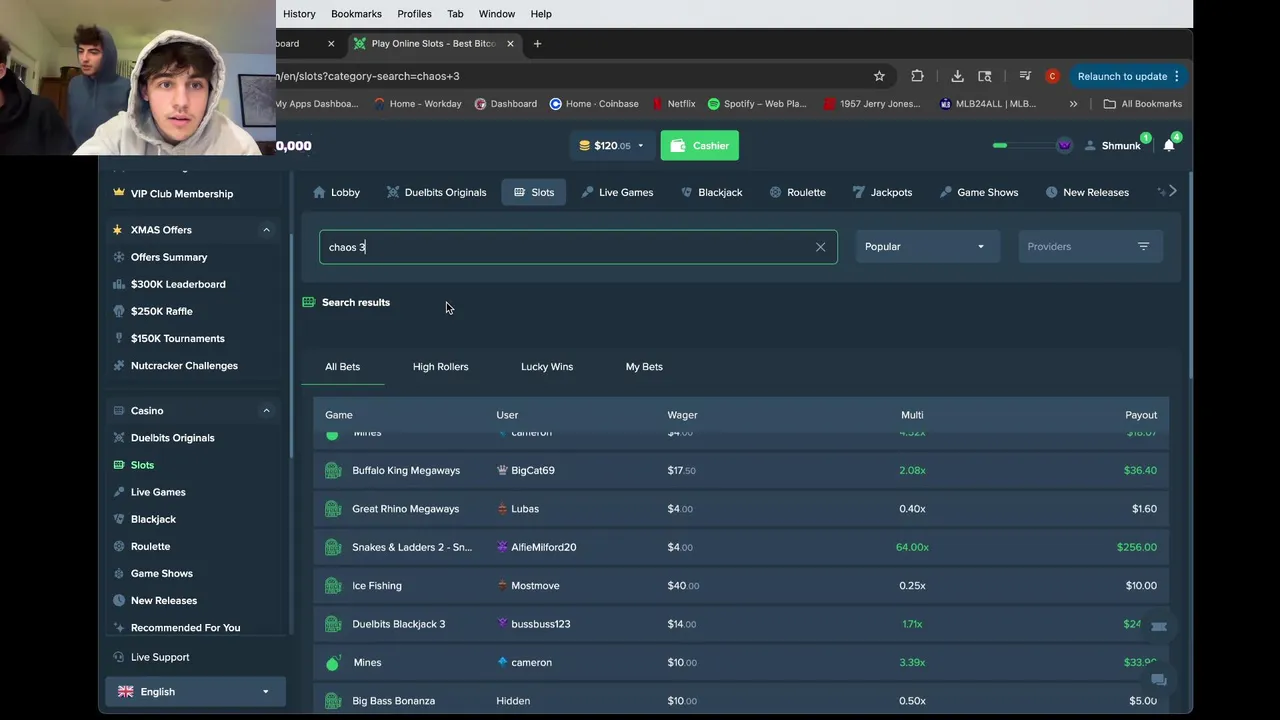The image size is (1280, 720).
Task: Open the live chat bubble icon
Action: click(x=1159, y=680)
